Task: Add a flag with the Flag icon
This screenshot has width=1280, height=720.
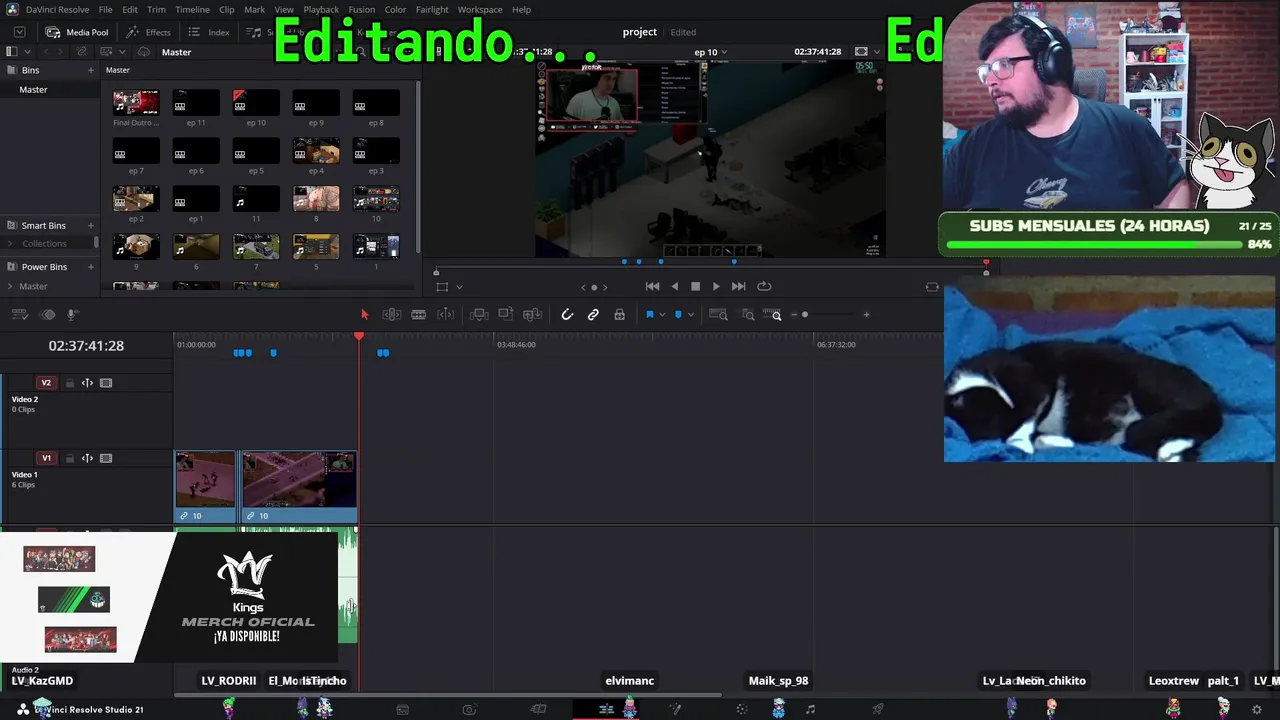Action: click(x=649, y=315)
